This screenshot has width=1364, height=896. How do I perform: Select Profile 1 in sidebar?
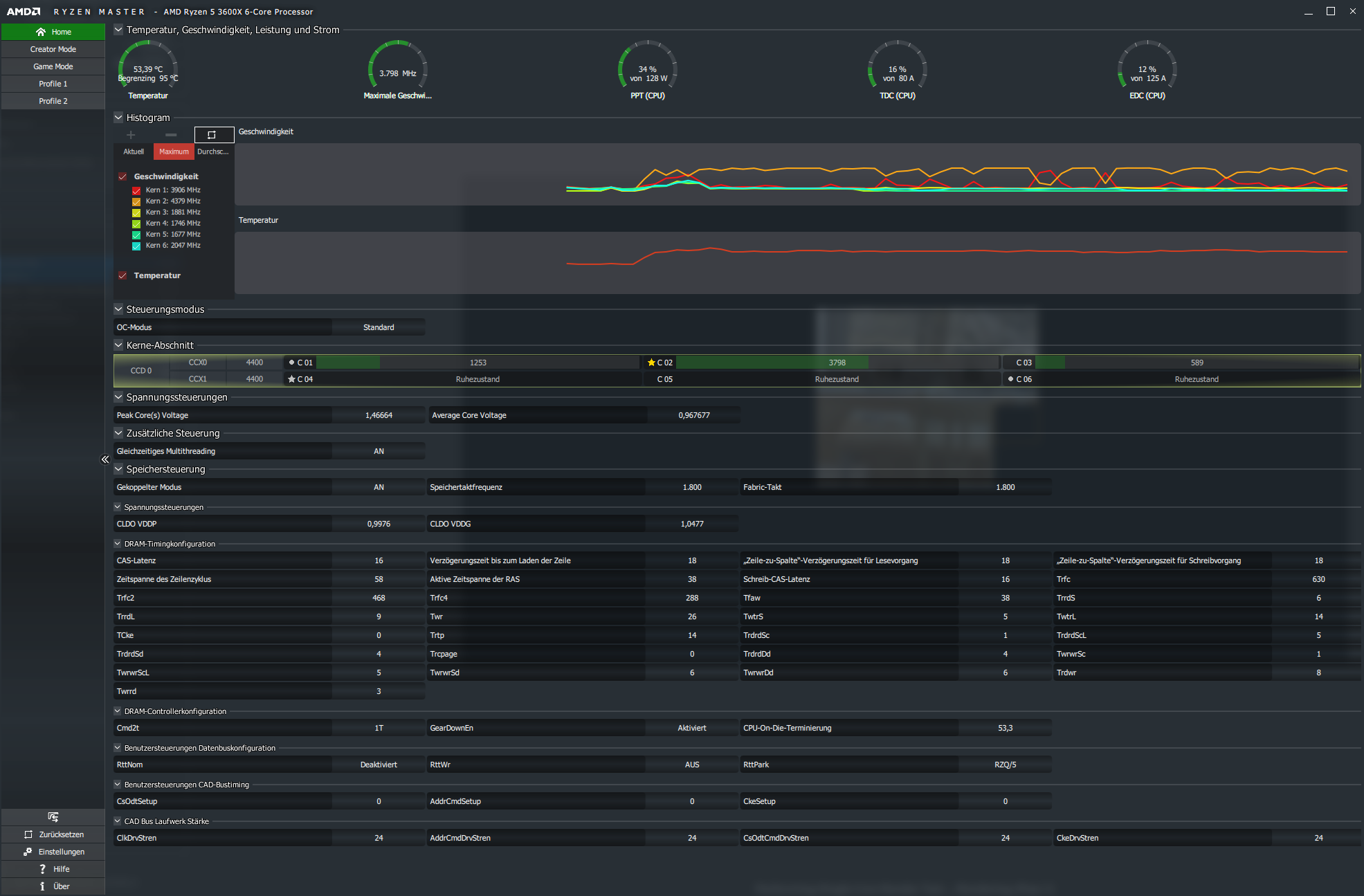[x=53, y=84]
